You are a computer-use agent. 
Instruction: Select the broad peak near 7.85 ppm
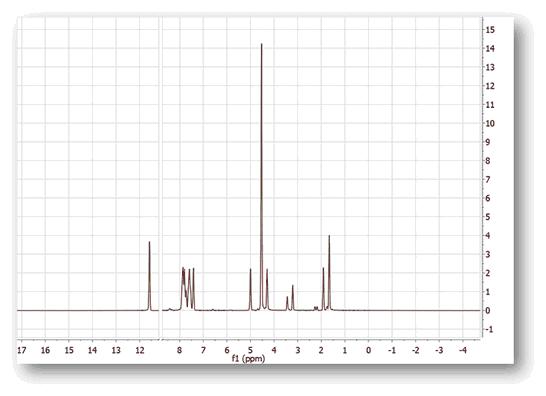[183, 288]
